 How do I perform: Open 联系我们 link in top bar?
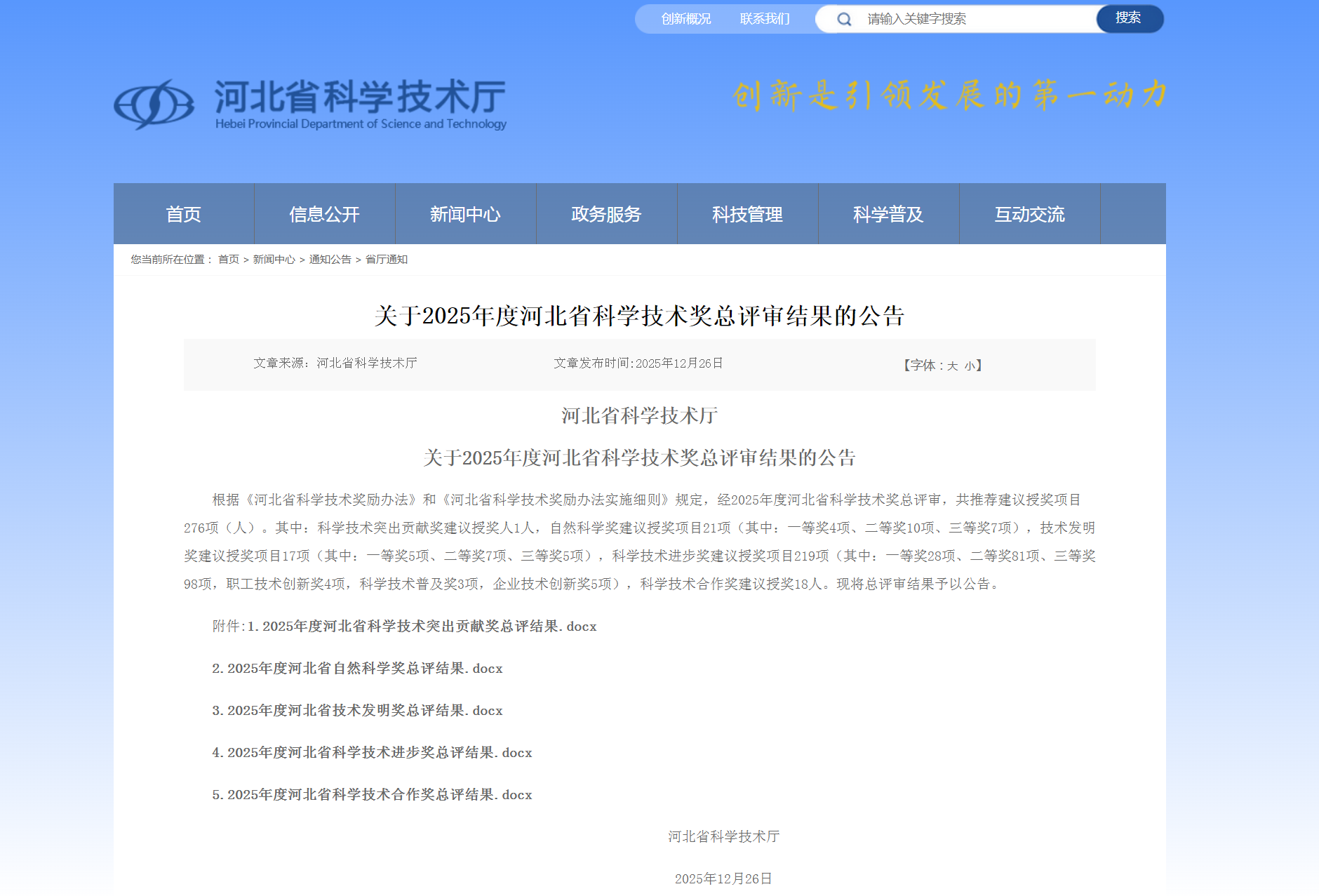click(765, 19)
